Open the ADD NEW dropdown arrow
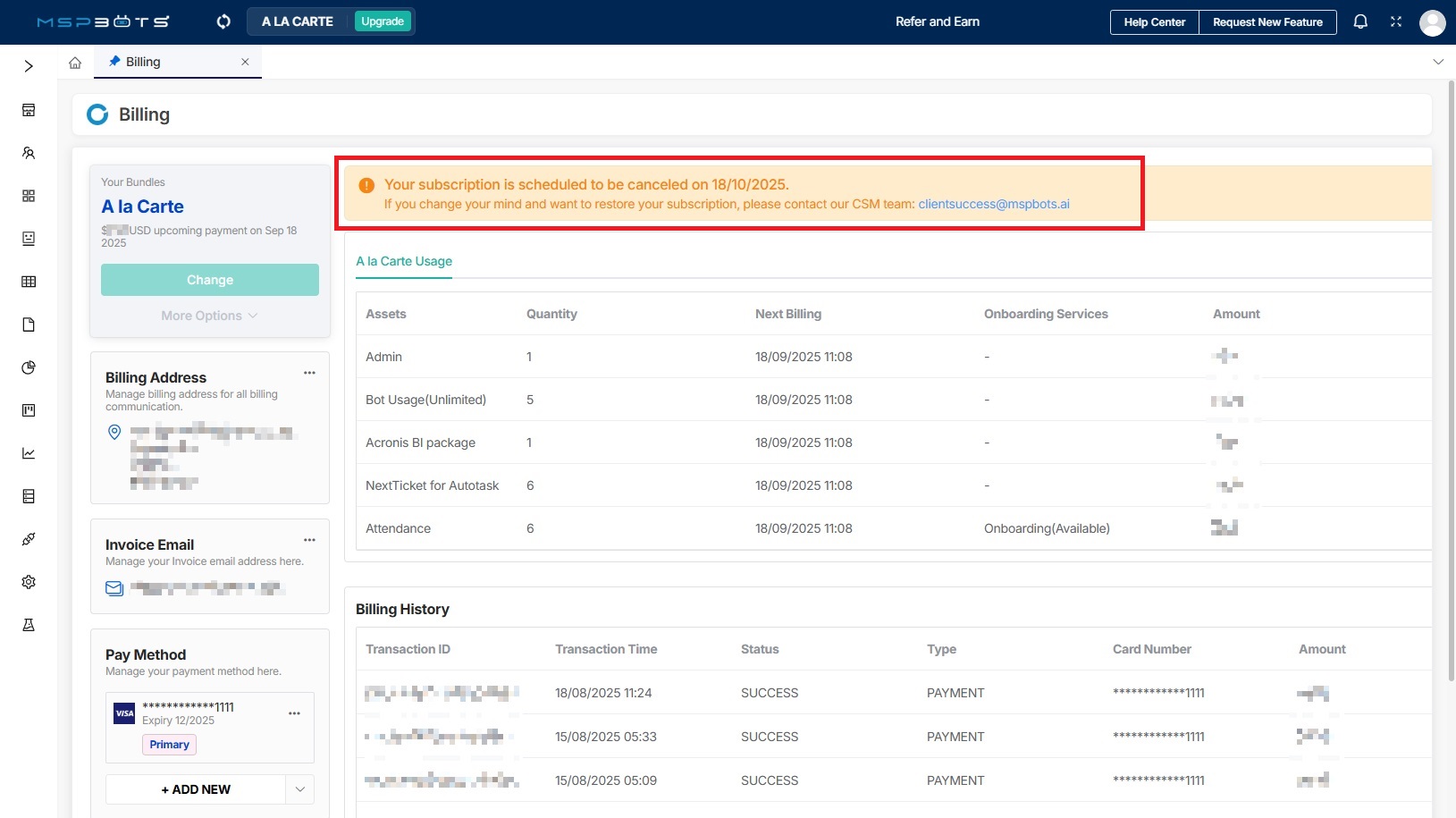The width and height of the screenshot is (1456, 818). (x=299, y=789)
